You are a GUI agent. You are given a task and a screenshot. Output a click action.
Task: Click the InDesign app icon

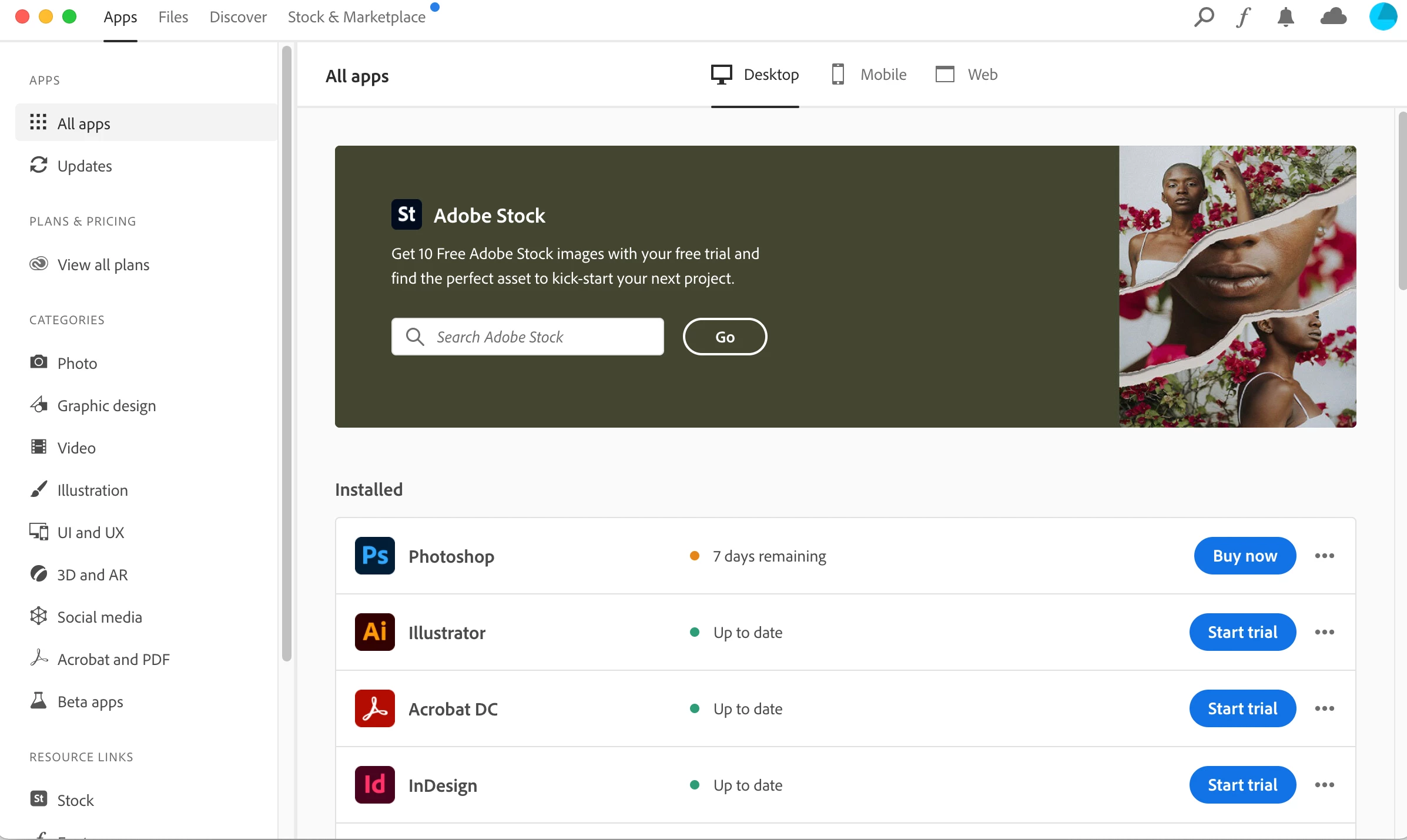(x=374, y=785)
